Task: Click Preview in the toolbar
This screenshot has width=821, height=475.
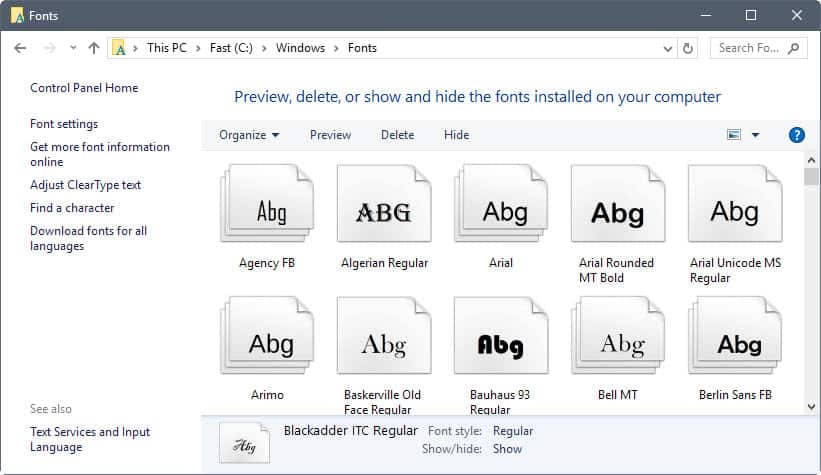Action: [330, 135]
